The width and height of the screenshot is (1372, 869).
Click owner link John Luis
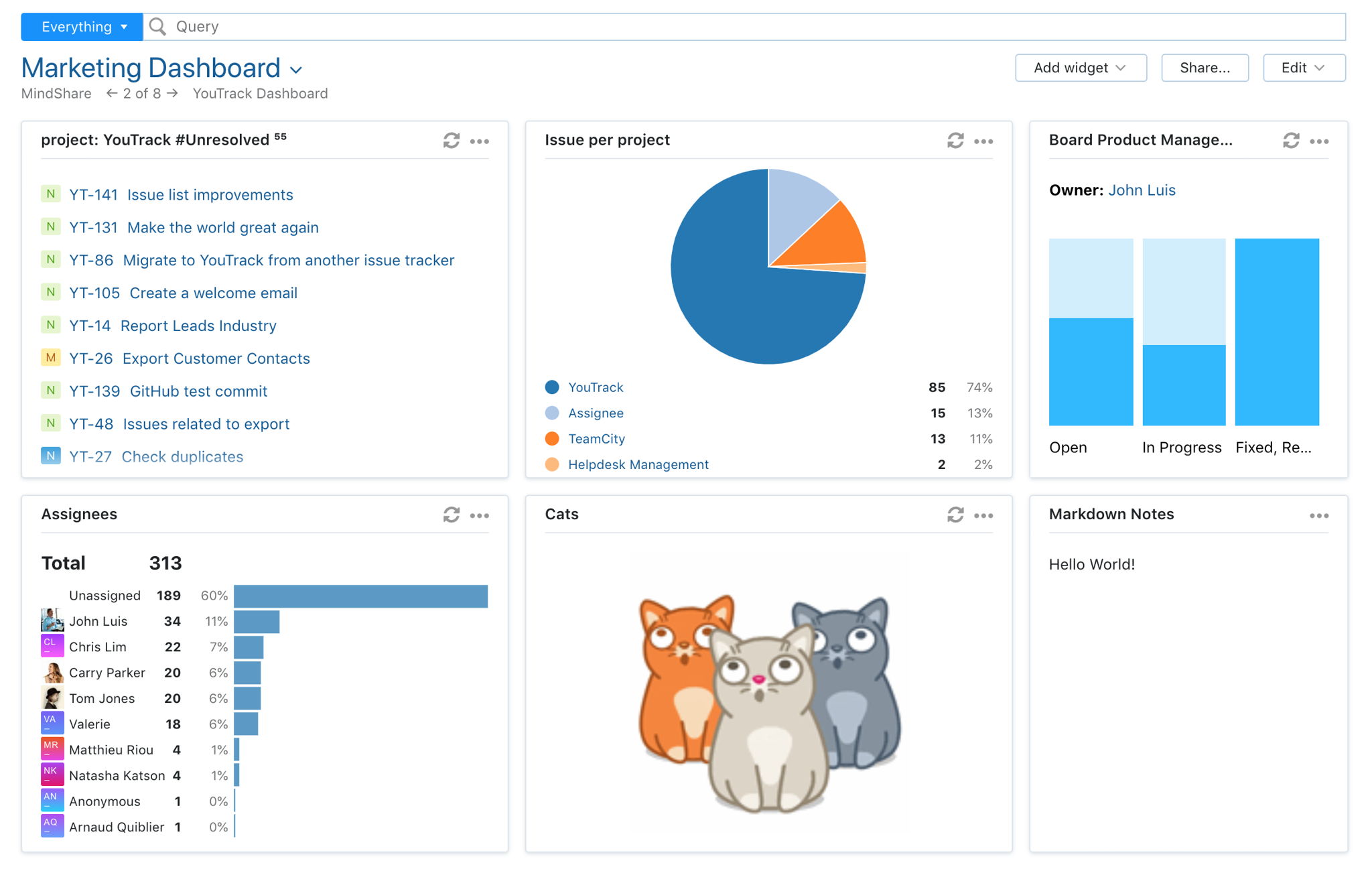[1142, 190]
